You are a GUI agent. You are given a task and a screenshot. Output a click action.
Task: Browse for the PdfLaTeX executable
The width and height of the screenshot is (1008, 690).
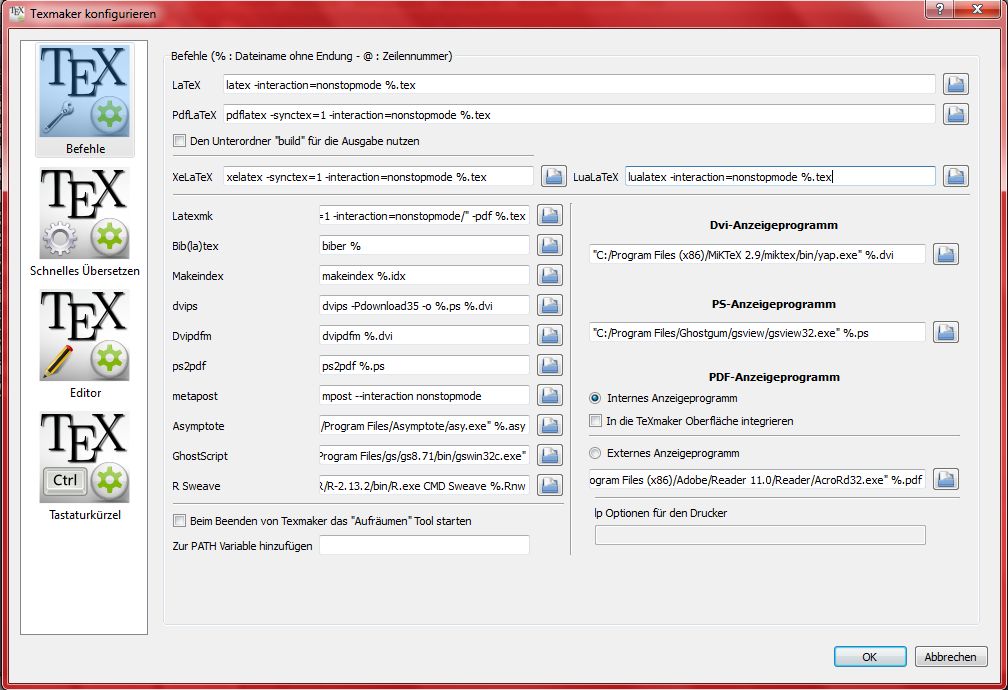(956, 114)
